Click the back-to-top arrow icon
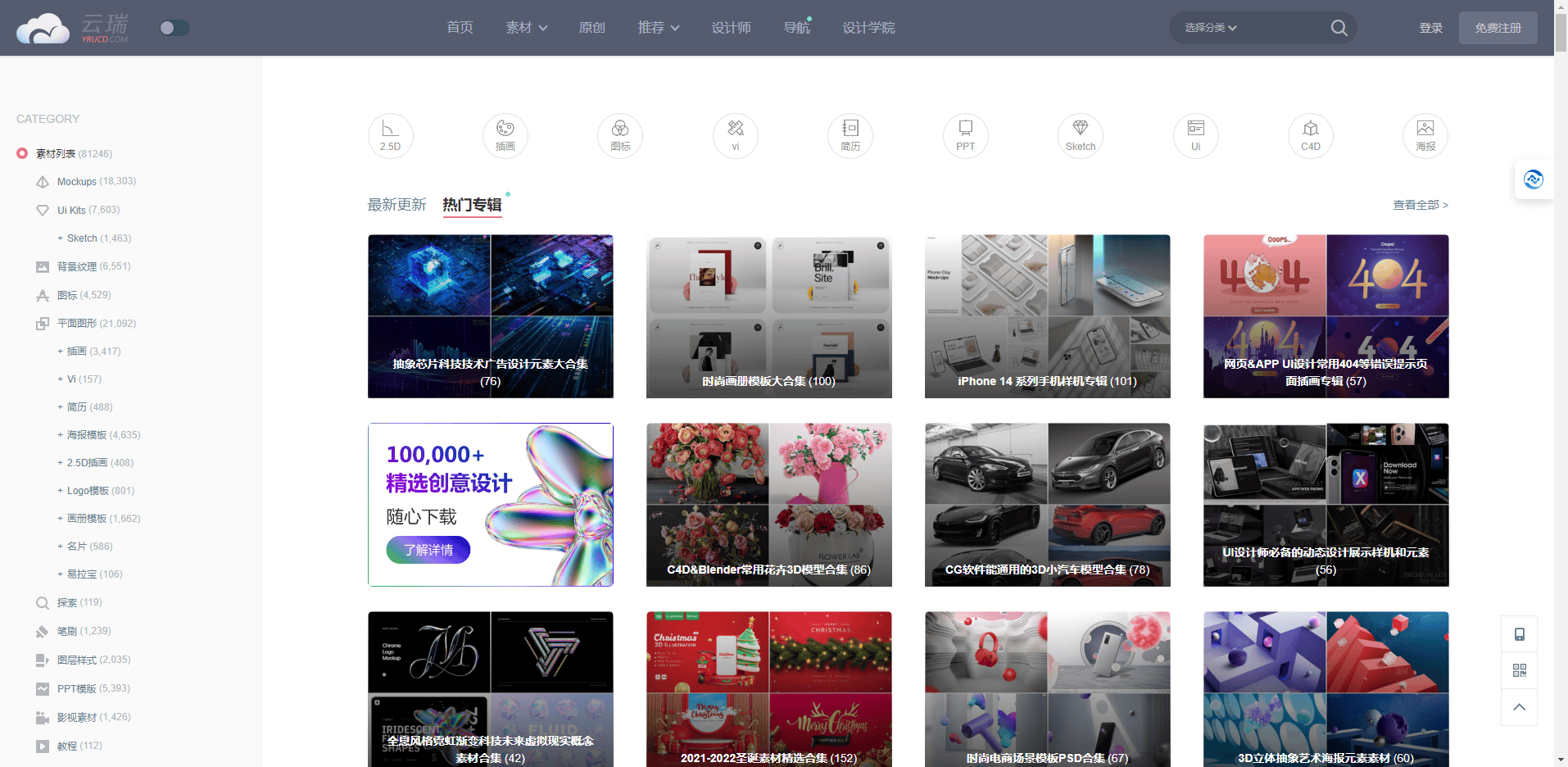The height and width of the screenshot is (767, 1568). [1519, 707]
